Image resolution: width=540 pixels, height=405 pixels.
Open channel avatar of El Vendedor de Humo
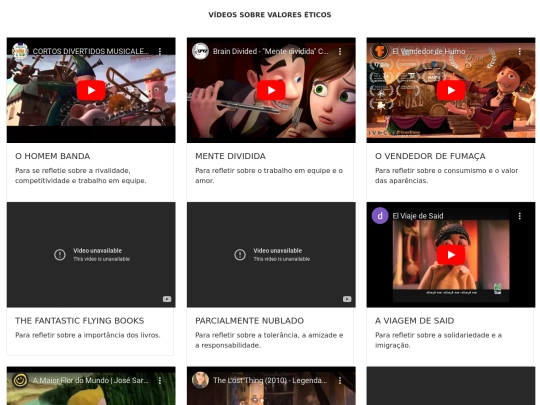(x=380, y=51)
